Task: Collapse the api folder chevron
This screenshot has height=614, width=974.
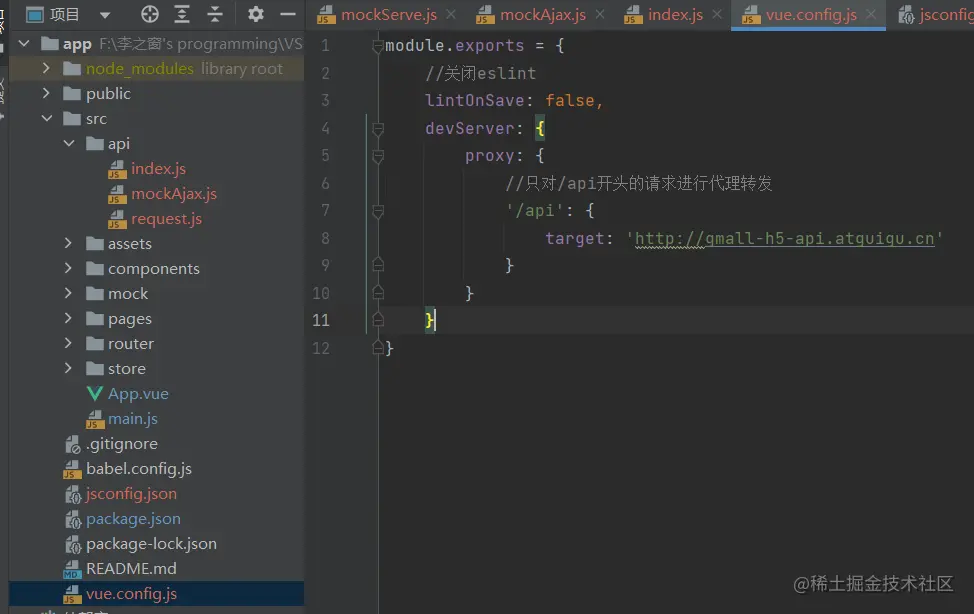Action: (x=69, y=143)
